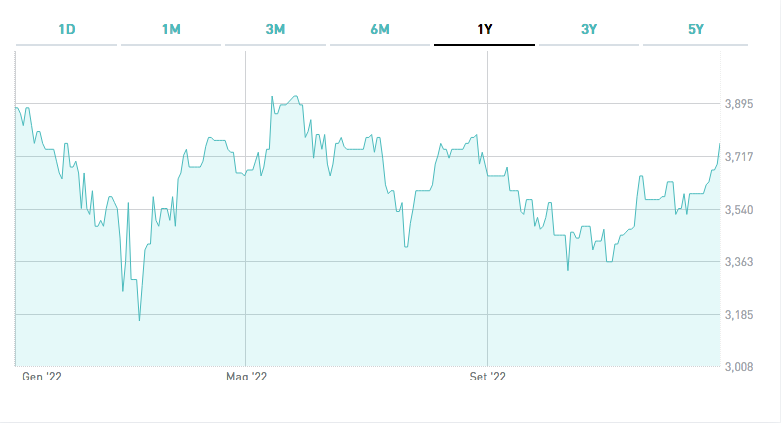Image resolution: width=781 pixels, height=423 pixels.
Task: Click the final rightmost point of the line
Action: [x=719, y=144]
